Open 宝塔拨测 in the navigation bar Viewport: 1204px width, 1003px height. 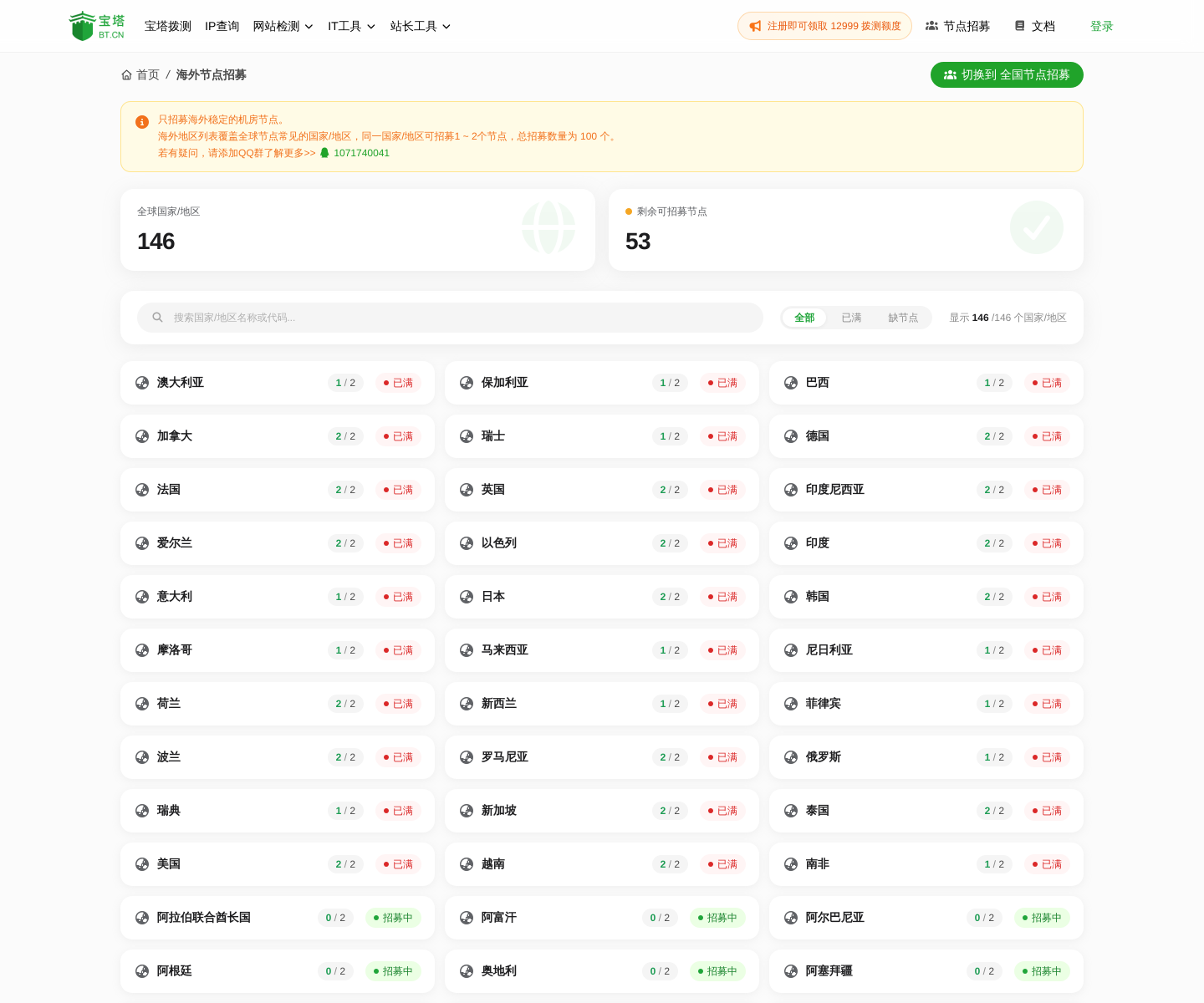(168, 26)
